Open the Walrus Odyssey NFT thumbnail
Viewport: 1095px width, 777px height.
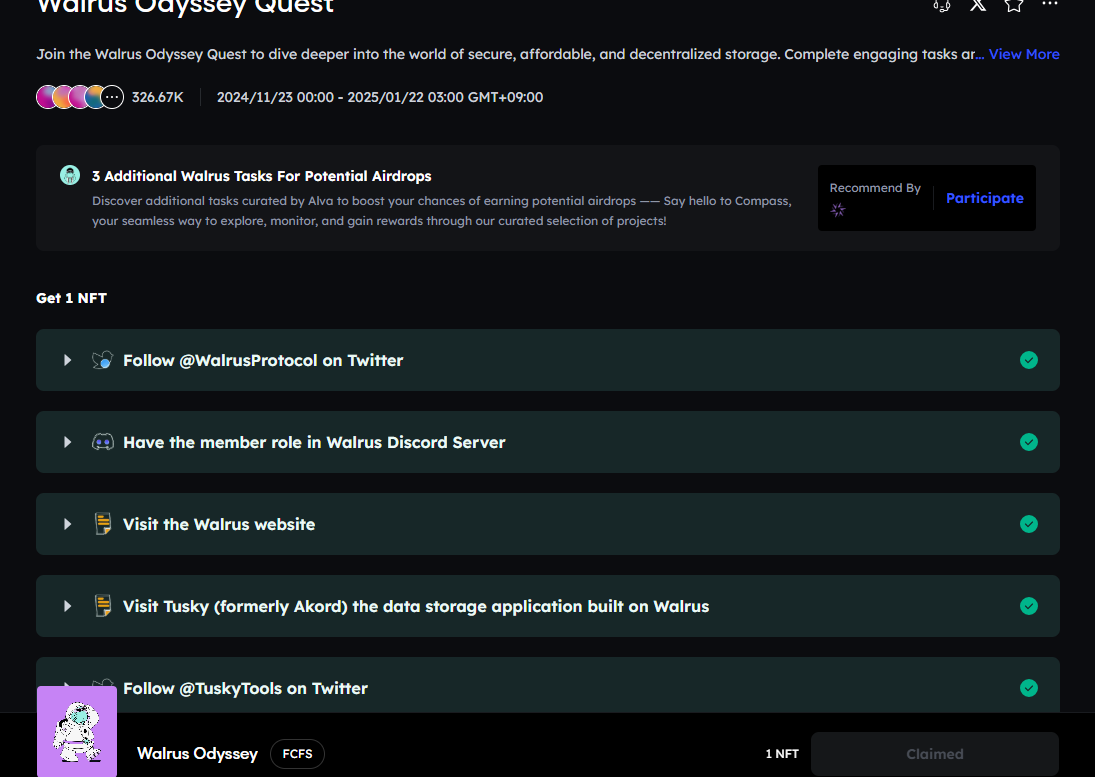point(77,732)
